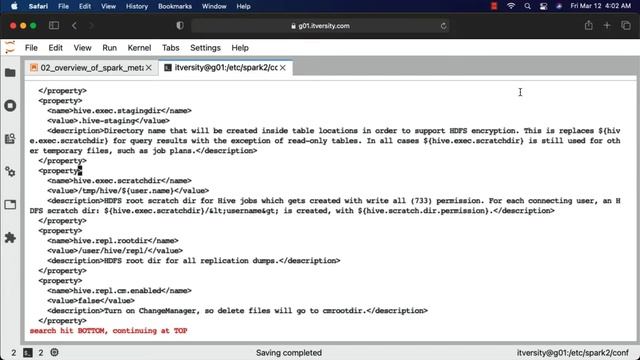Open the property inspector gears sidebar icon

click(10, 172)
